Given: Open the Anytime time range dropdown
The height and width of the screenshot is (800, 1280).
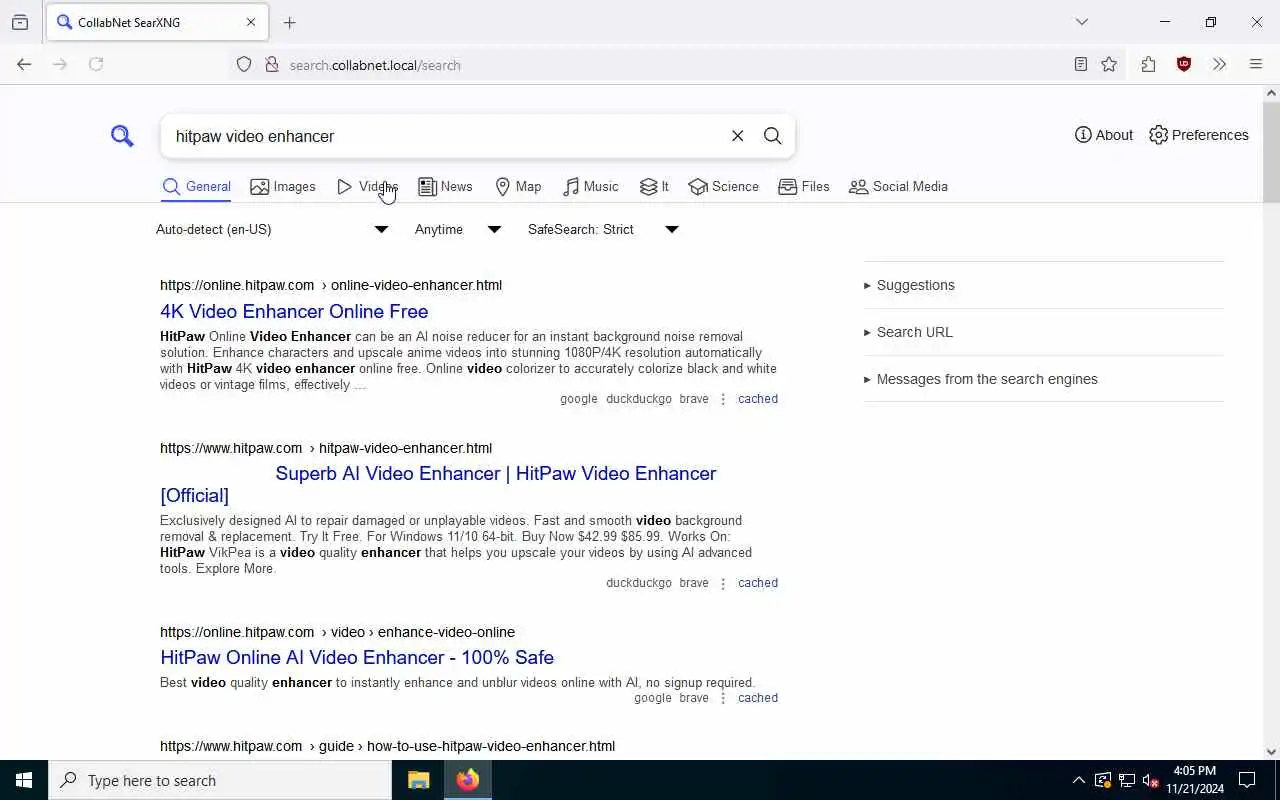Looking at the screenshot, I should 457,229.
